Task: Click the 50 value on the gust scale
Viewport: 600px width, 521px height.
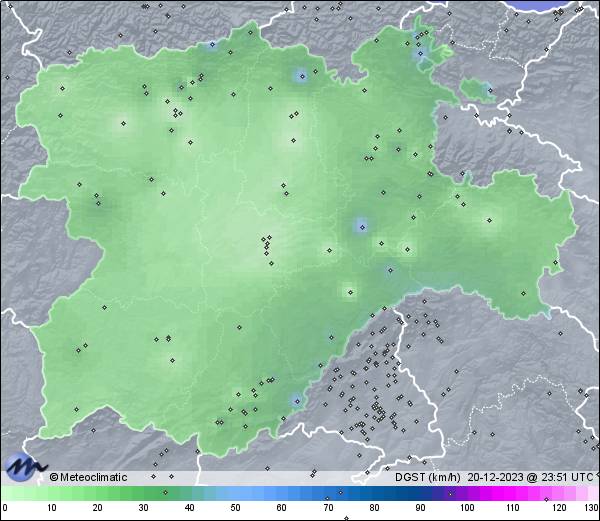Action: click(x=235, y=508)
